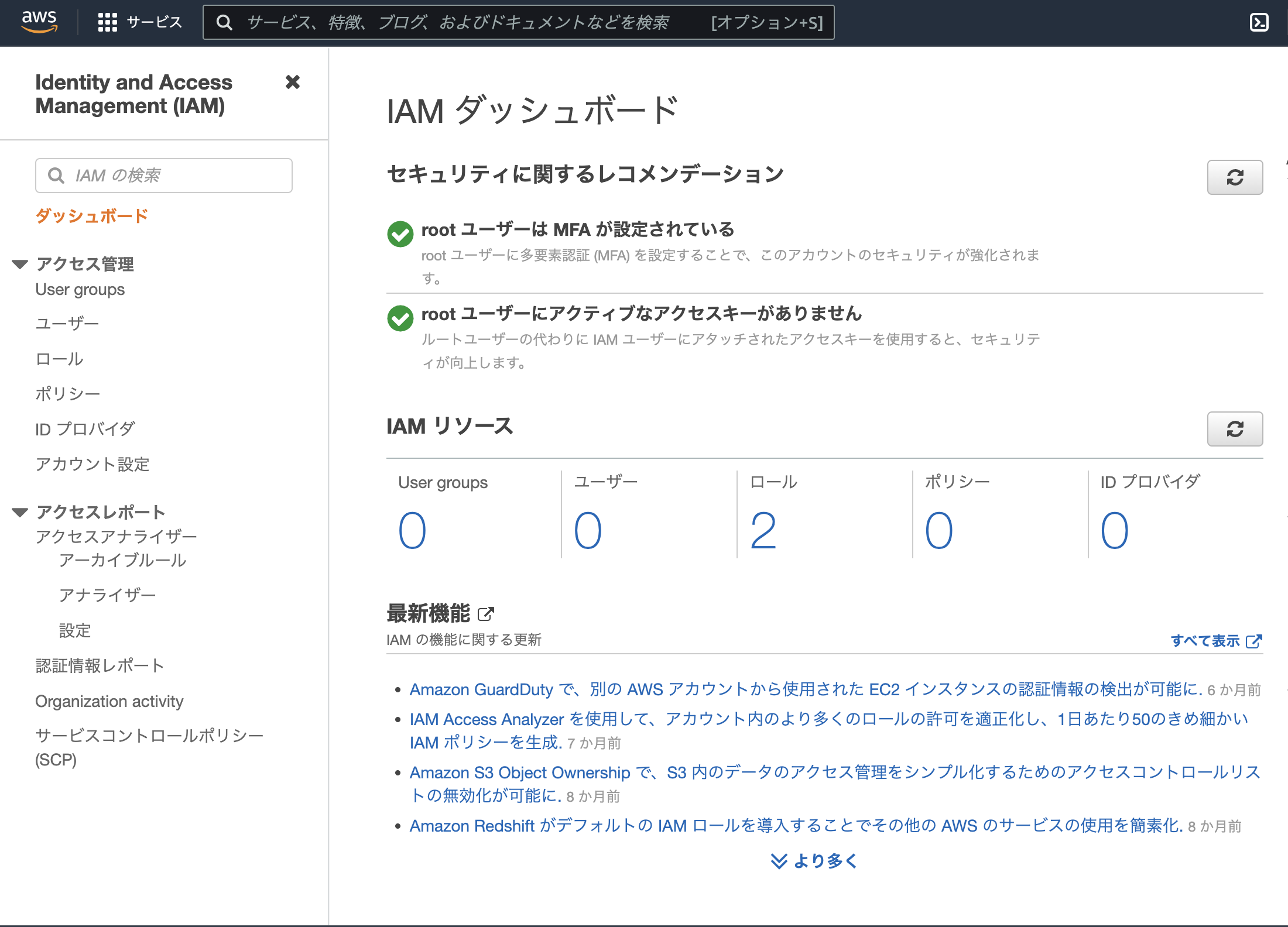Click the magnifier icon in the top search bar

tap(224, 23)
